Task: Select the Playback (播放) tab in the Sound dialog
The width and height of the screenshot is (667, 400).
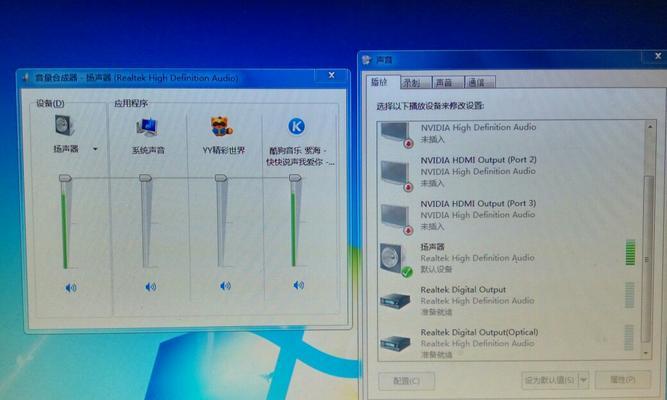Action: pos(381,82)
